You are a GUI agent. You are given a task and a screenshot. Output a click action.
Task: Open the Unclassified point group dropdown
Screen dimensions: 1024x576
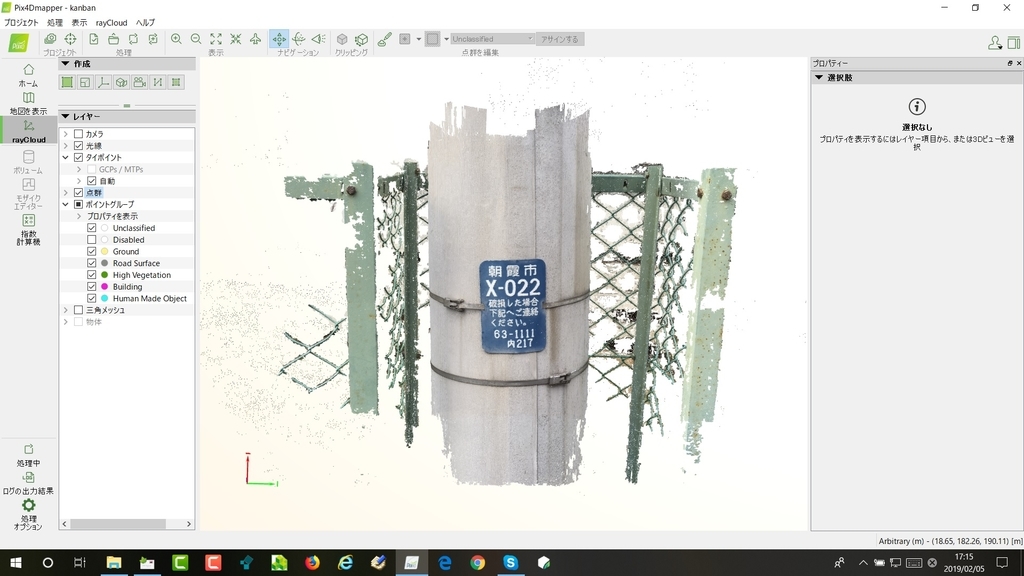(493, 39)
